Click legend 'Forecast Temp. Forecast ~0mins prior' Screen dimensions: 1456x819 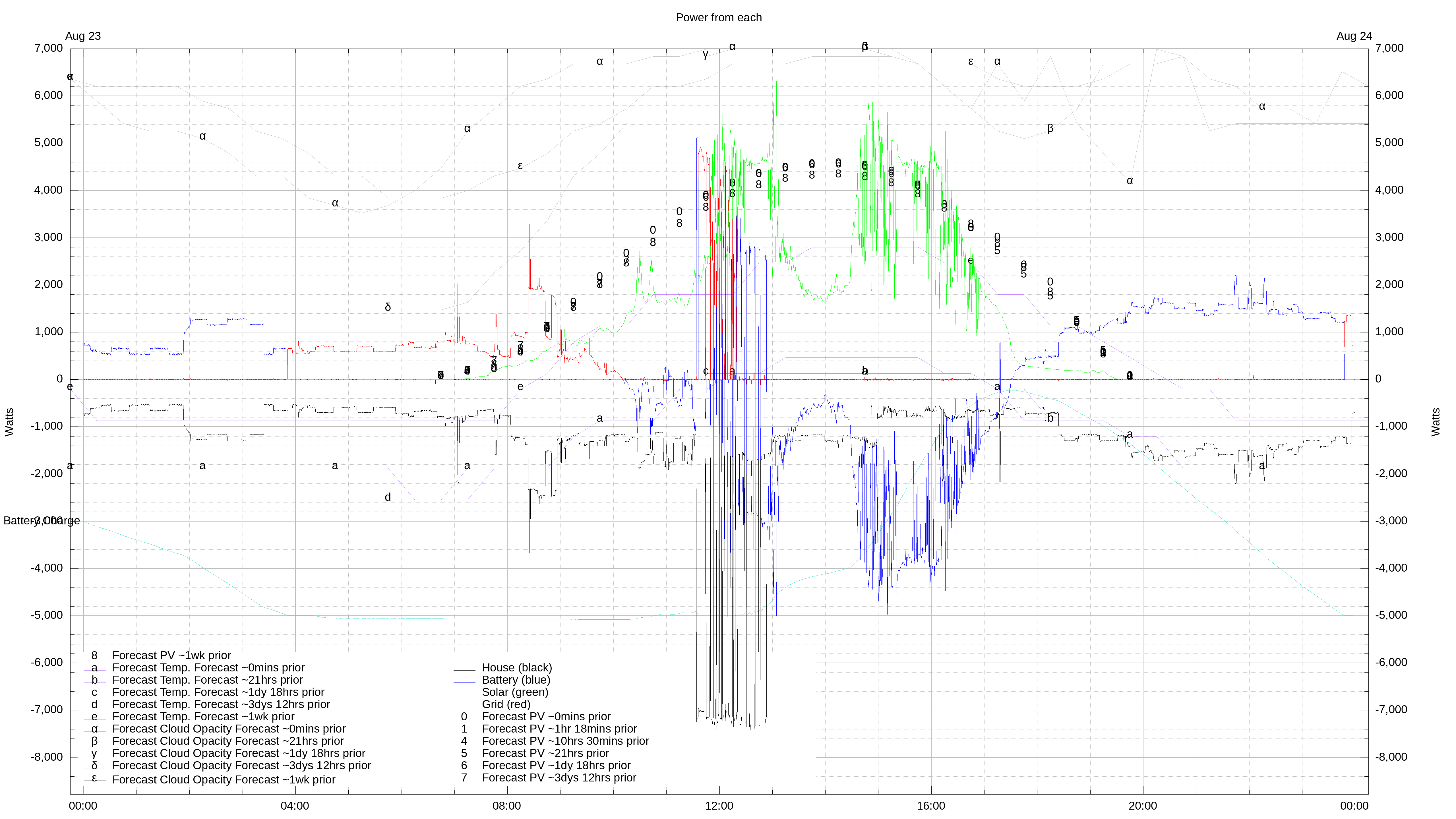[x=208, y=668]
